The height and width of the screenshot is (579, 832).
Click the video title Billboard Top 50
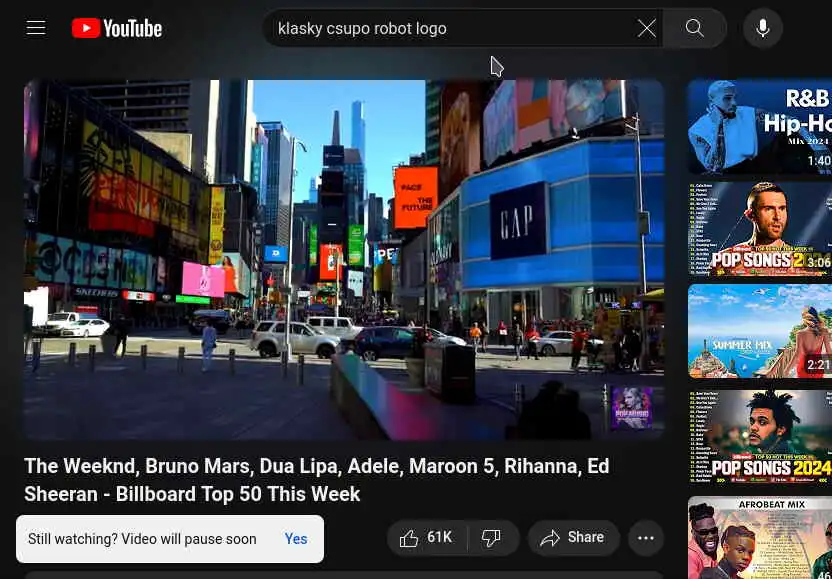(316, 480)
